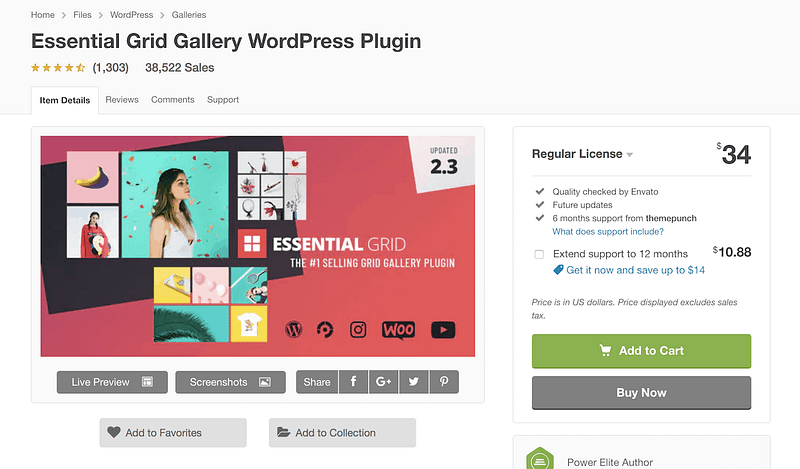Viewport: 800px width, 469px height.
Task: Click the Buy Now button
Action: 641,393
